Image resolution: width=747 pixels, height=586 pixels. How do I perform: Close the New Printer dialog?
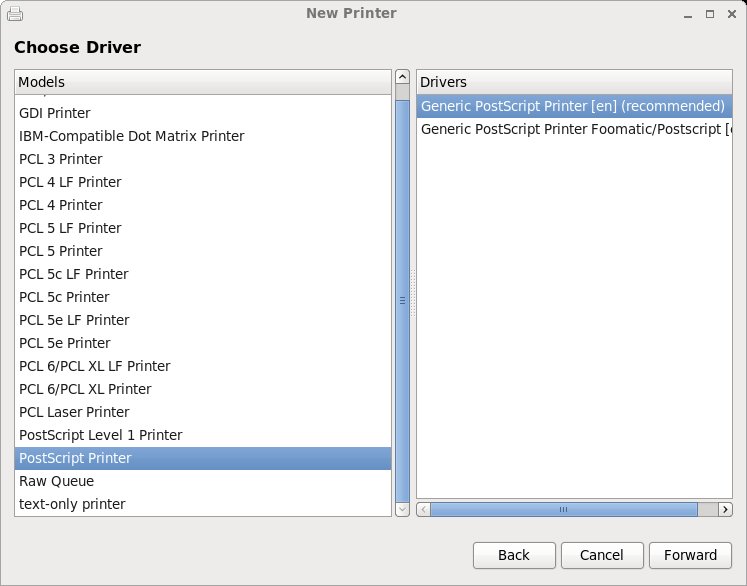point(731,15)
